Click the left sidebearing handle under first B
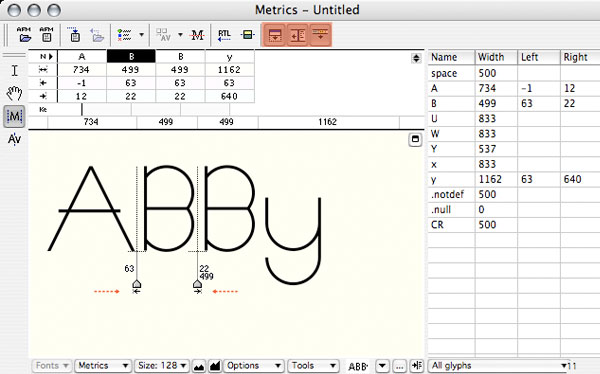The height and width of the screenshot is (374, 600). pyautogui.click(x=137, y=284)
